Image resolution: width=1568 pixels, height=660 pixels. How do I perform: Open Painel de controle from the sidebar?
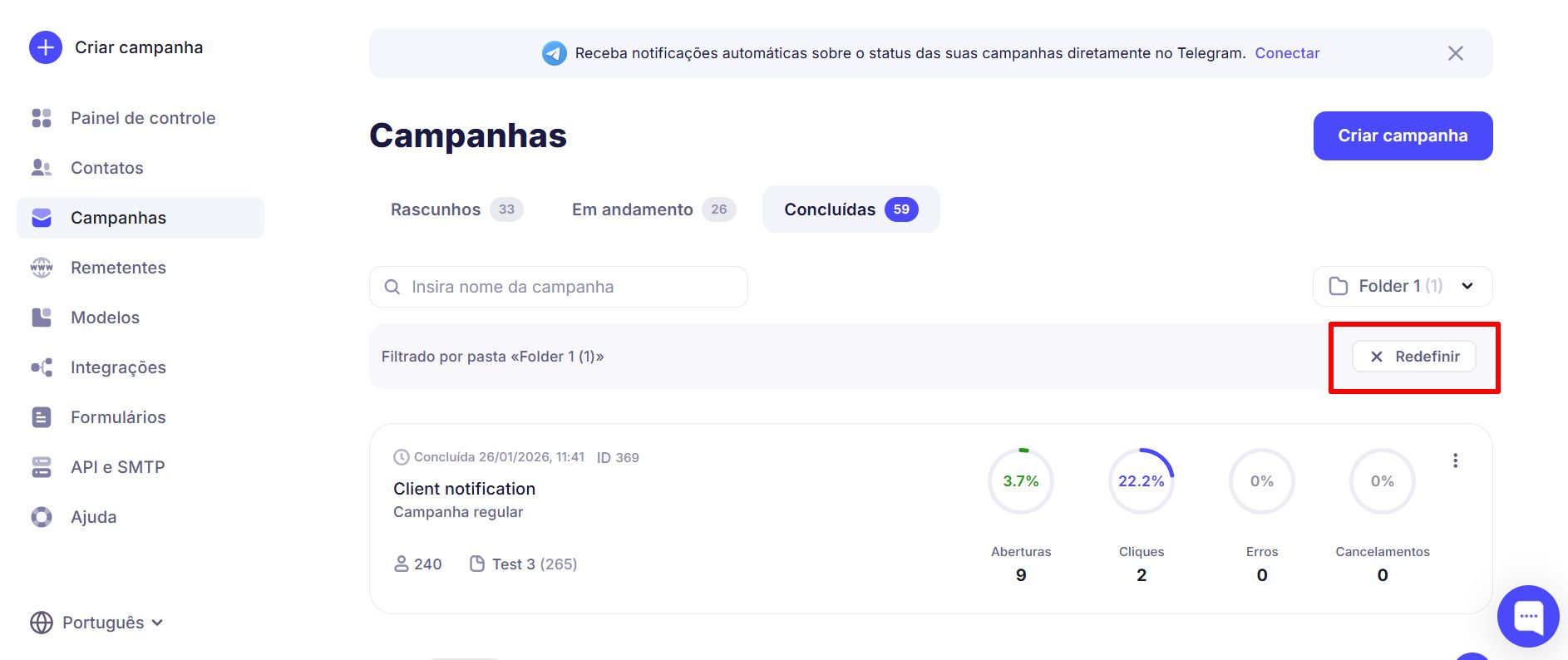point(142,118)
